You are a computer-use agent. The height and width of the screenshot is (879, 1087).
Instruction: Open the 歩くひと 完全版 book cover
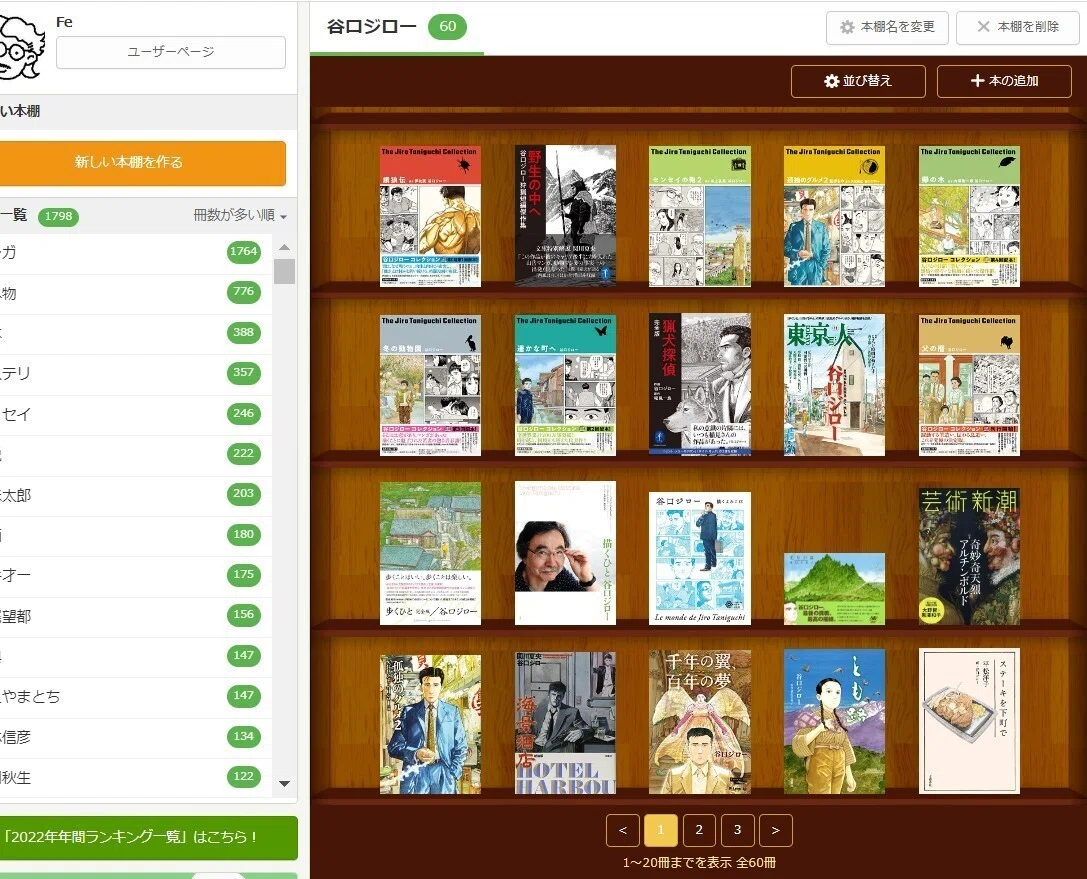point(431,553)
